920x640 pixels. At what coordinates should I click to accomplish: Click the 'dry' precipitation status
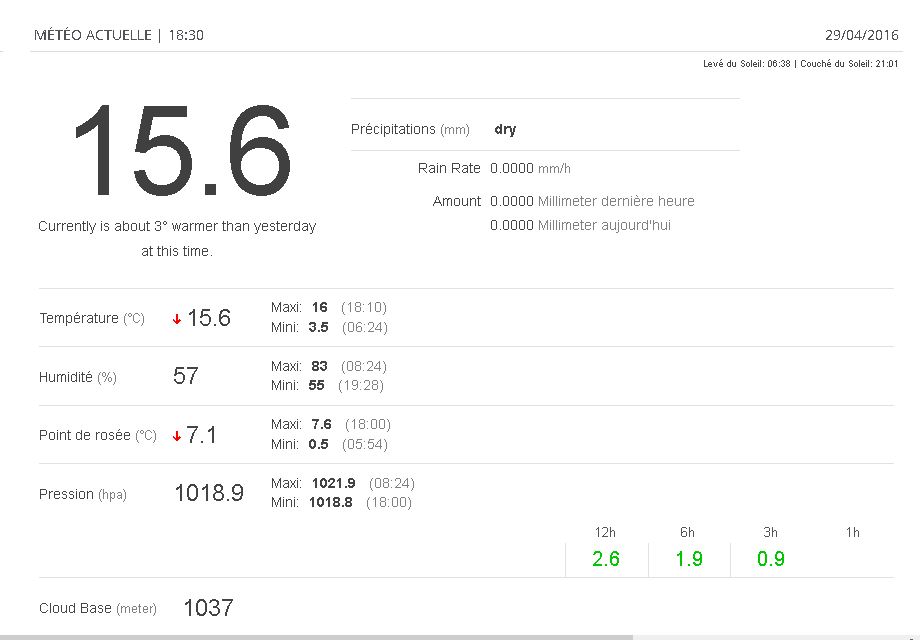505,129
